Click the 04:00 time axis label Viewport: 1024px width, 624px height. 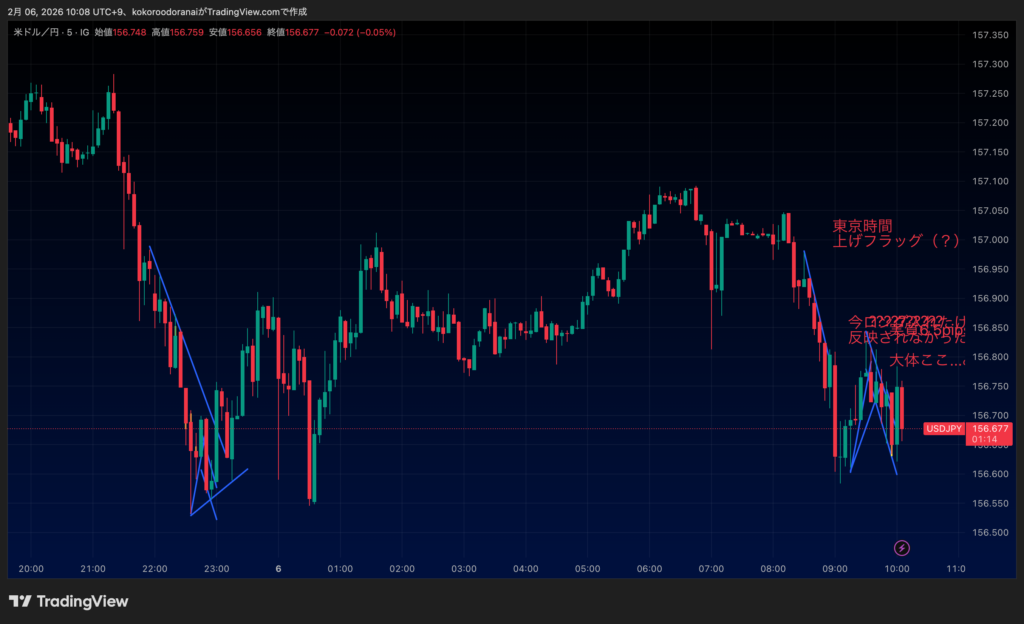tap(525, 568)
